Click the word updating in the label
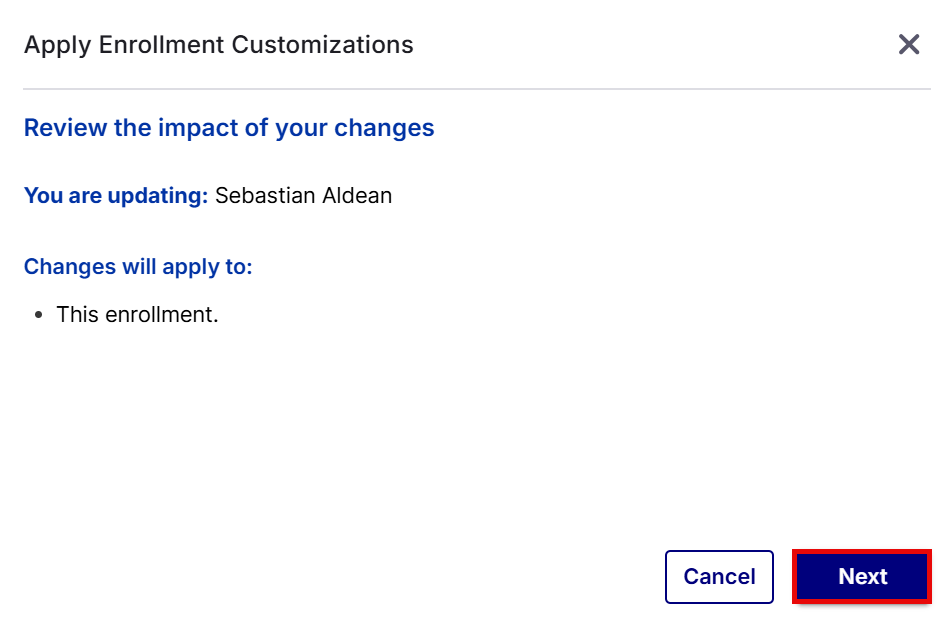The height and width of the screenshot is (622, 950). [x=158, y=196]
